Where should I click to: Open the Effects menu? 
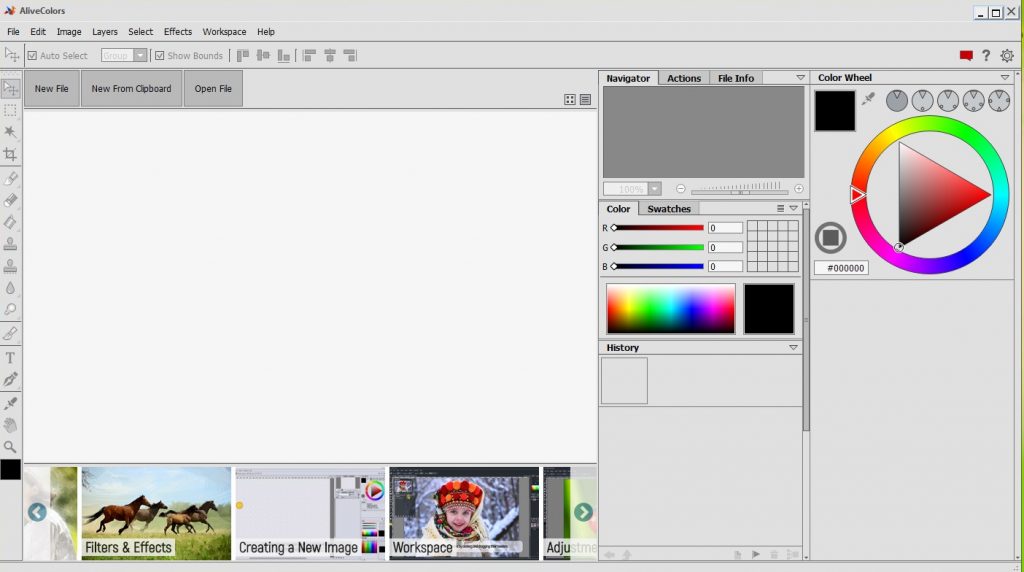(178, 32)
